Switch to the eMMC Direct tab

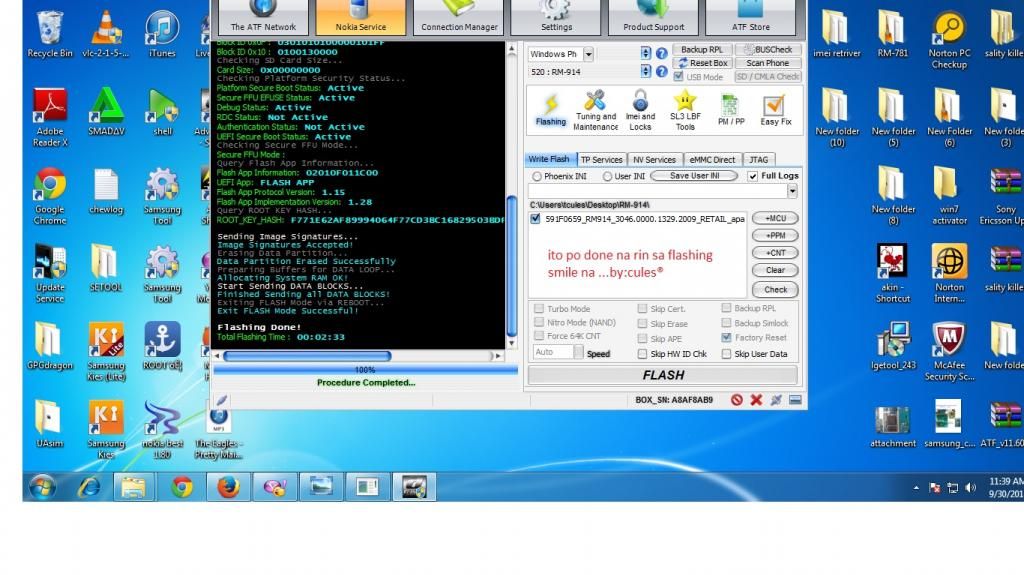click(x=712, y=159)
